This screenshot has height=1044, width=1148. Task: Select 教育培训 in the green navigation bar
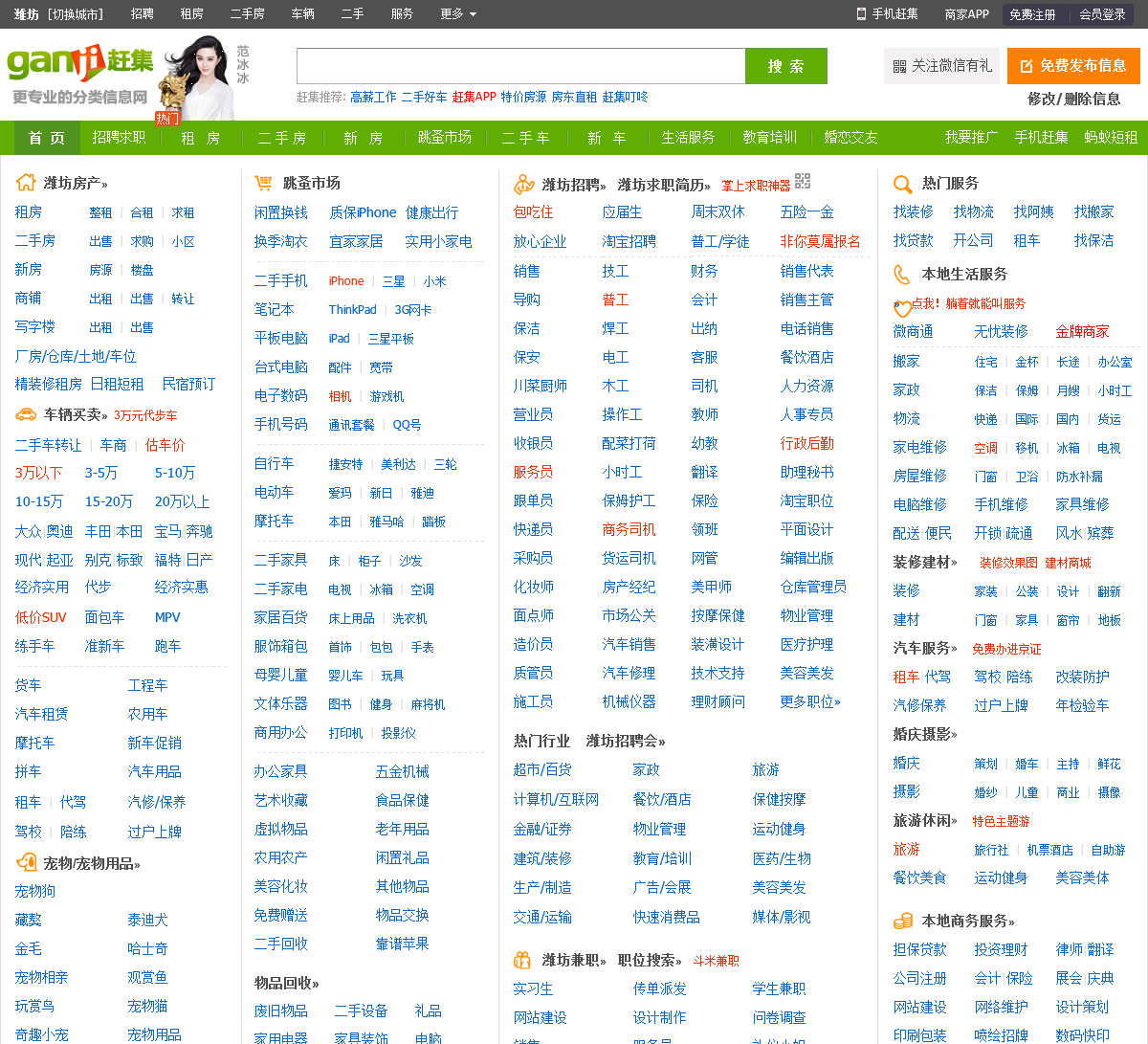pos(770,138)
